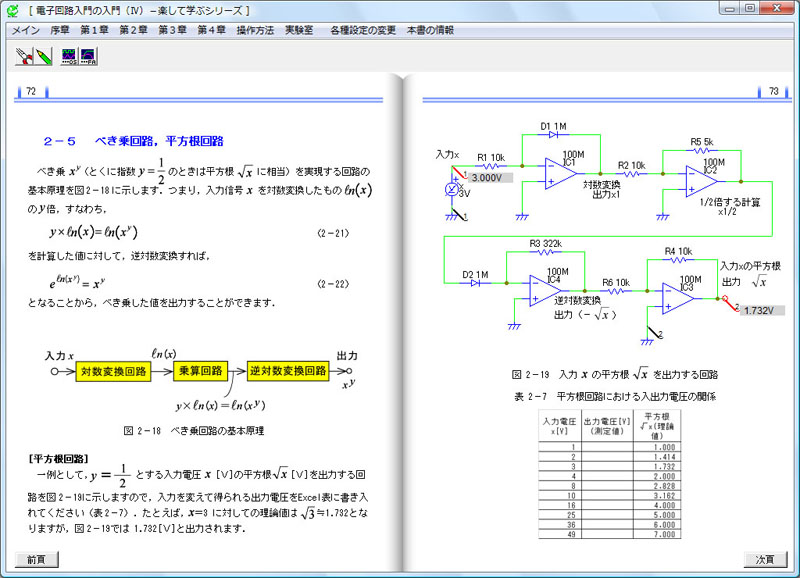
Task: Open the 第1章 menu
Action: (94, 30)
